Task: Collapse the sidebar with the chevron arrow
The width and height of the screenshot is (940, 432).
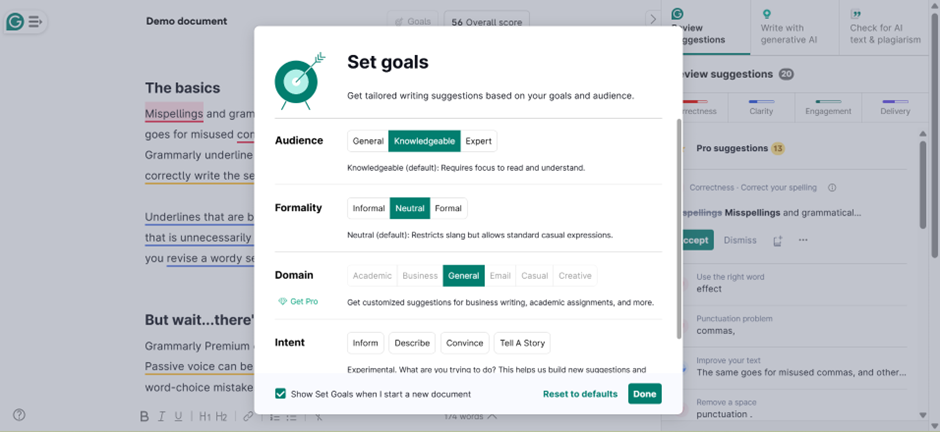Action: tap(652, 19)
